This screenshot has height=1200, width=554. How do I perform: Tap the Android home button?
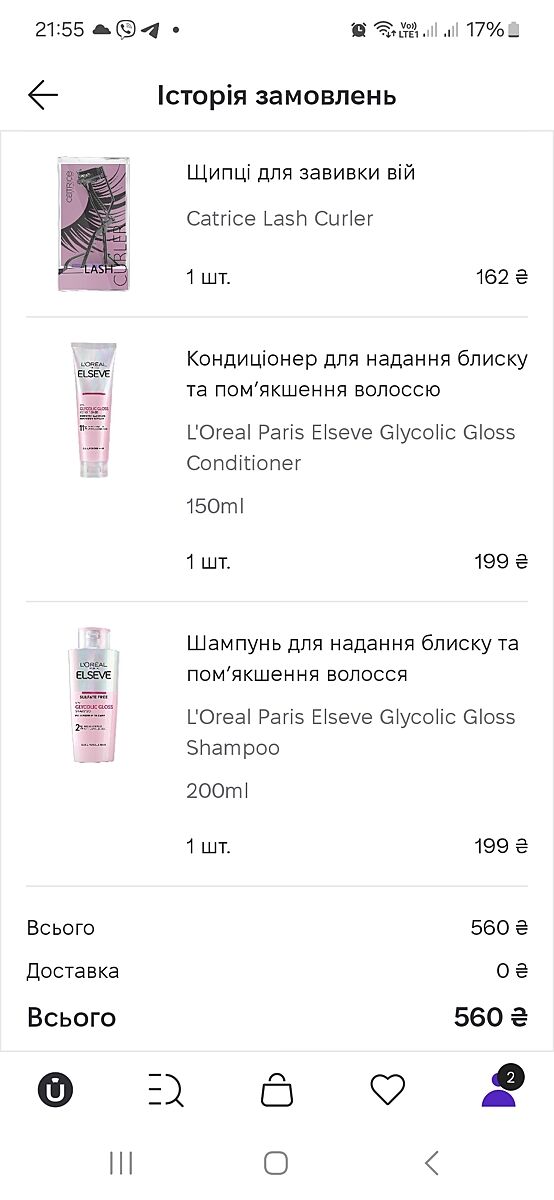click(x=276, y=1162)
